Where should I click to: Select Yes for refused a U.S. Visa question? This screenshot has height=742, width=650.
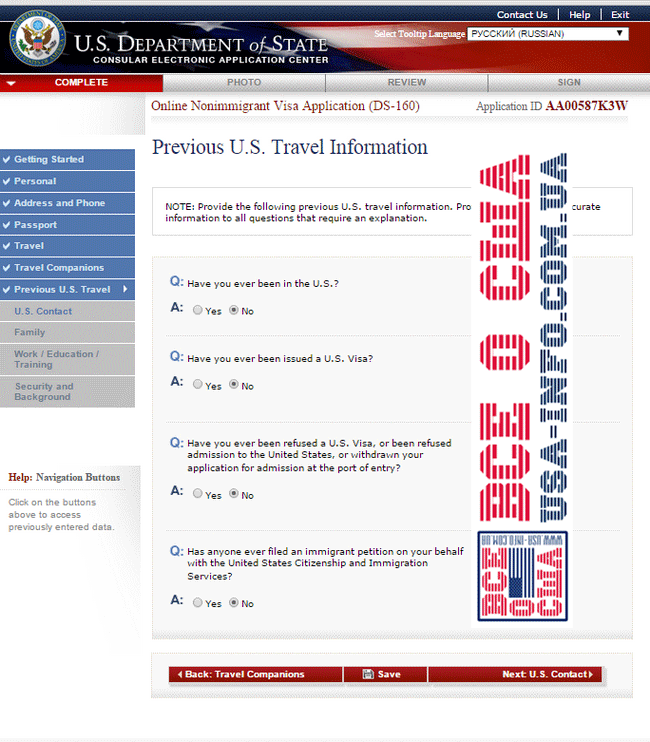pos(198,494)
